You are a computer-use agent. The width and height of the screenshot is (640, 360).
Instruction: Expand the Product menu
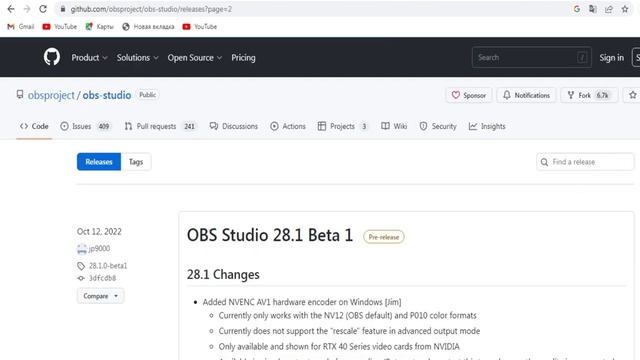(89, 58)
